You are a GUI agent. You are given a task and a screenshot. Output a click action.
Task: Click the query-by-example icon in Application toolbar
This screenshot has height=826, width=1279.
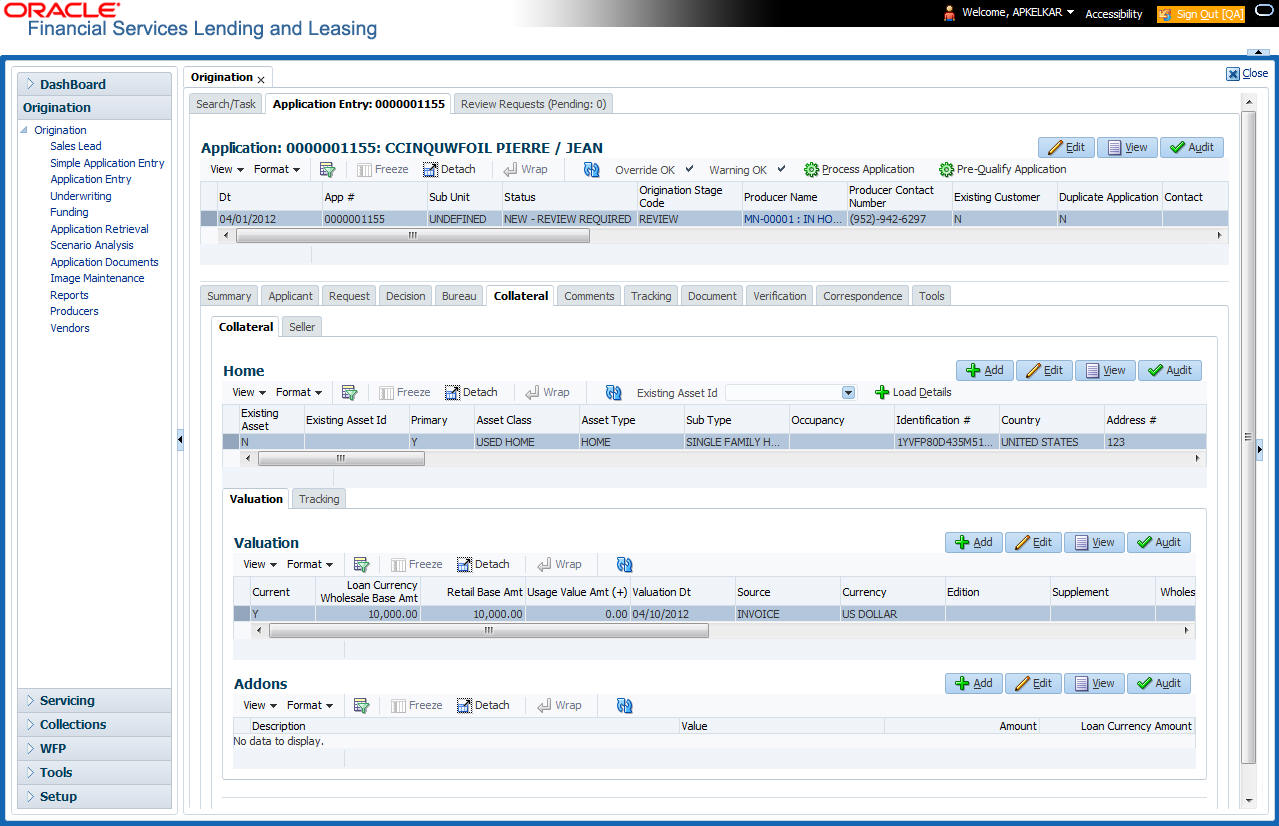coord(327,170)
